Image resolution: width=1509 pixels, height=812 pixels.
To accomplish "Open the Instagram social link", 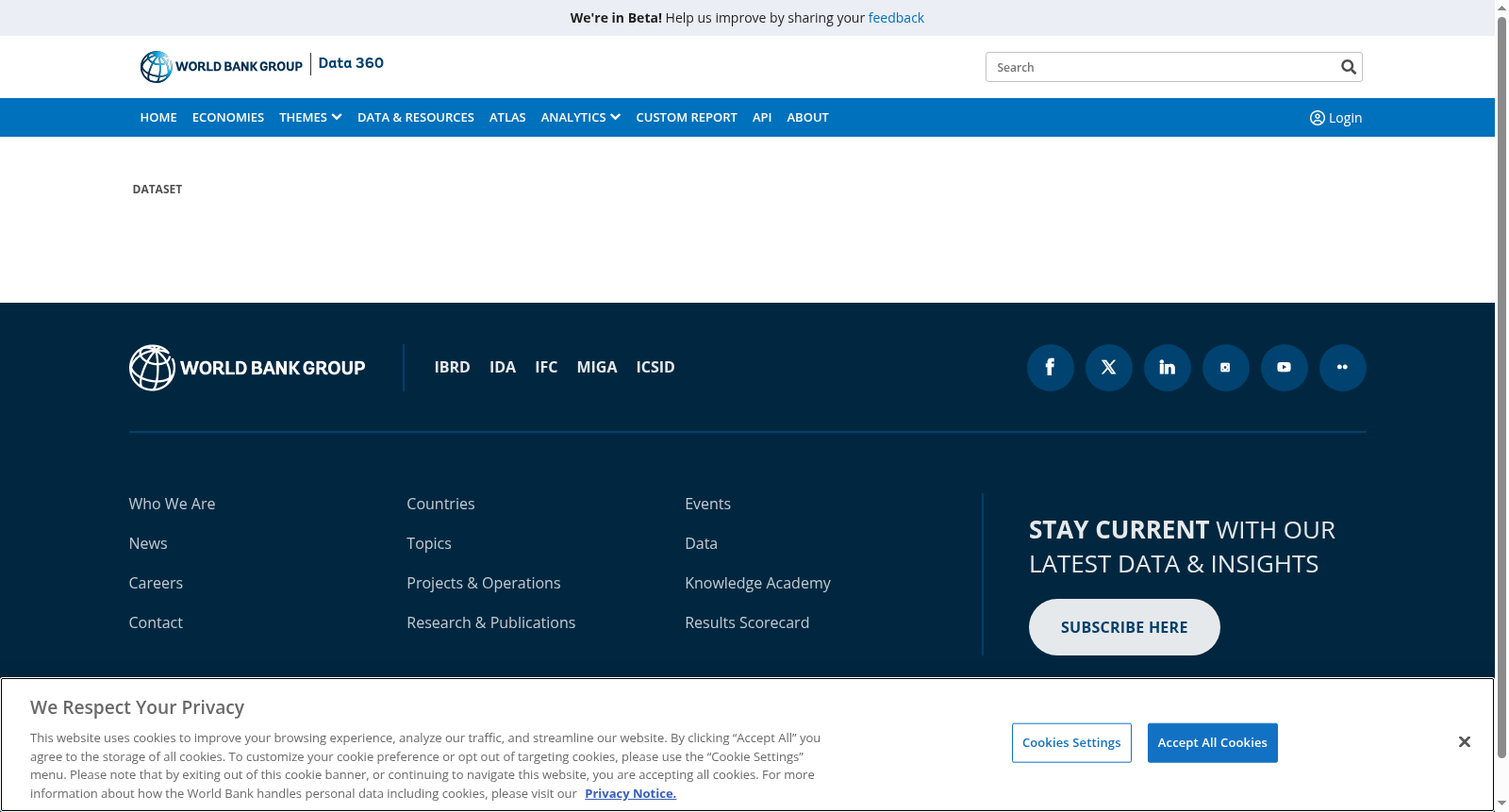I will pyautogui.click(x=1226, y=368).
